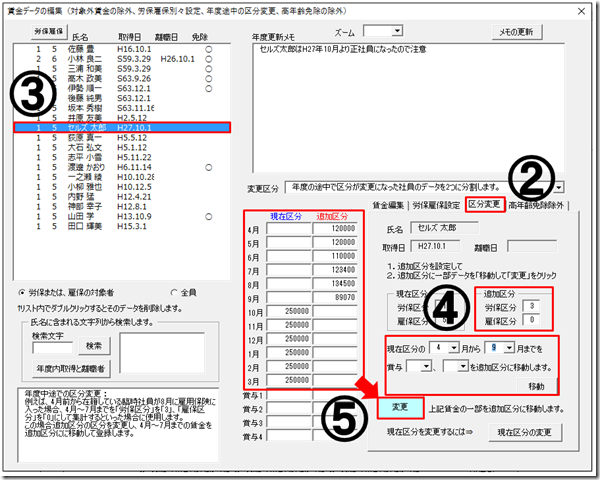Click the 追加区分 労保区分 input field
The width and height of the screenshot is (600, 480).
535,305
